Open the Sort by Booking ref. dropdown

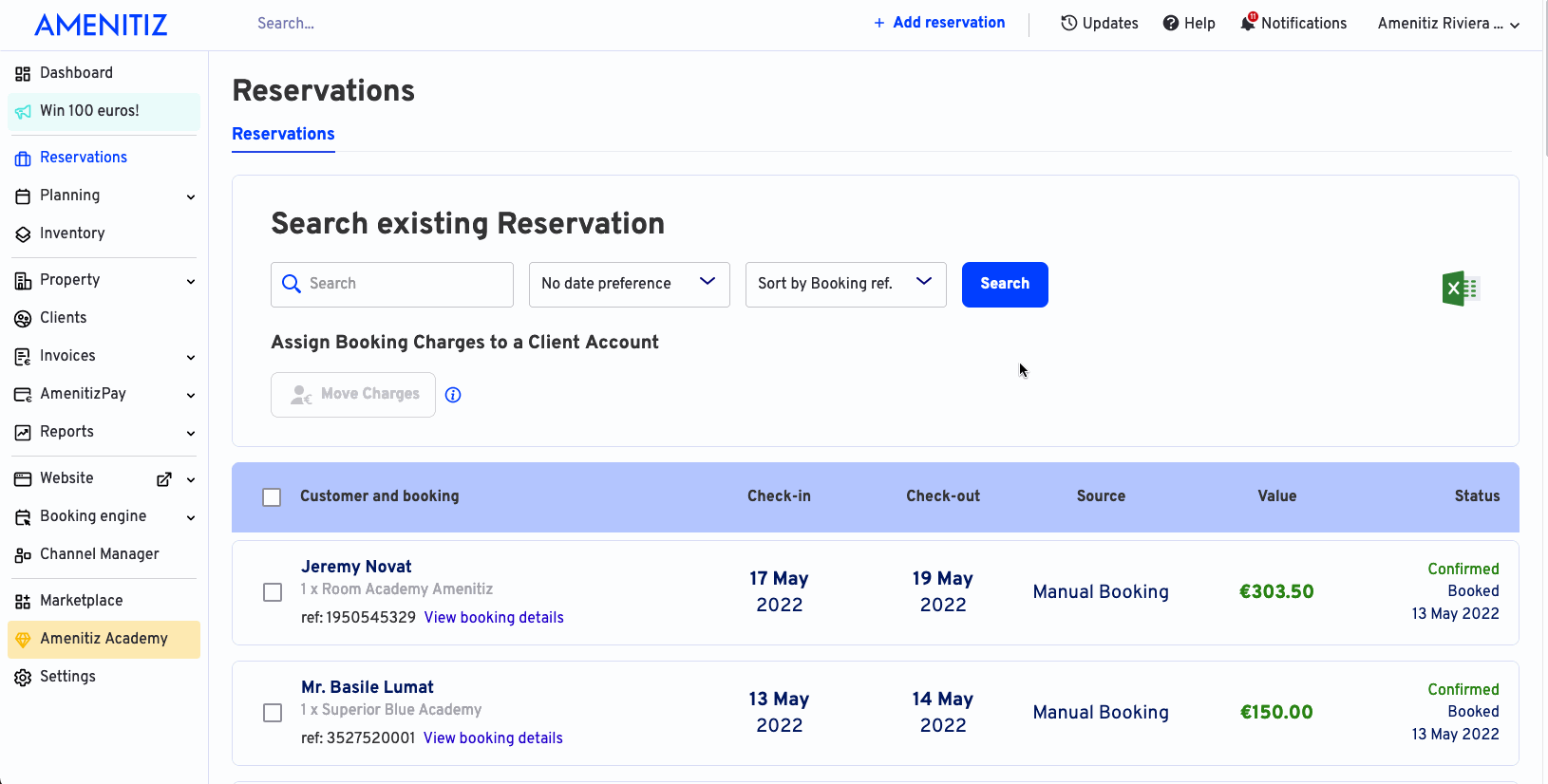tap(845, 285)
